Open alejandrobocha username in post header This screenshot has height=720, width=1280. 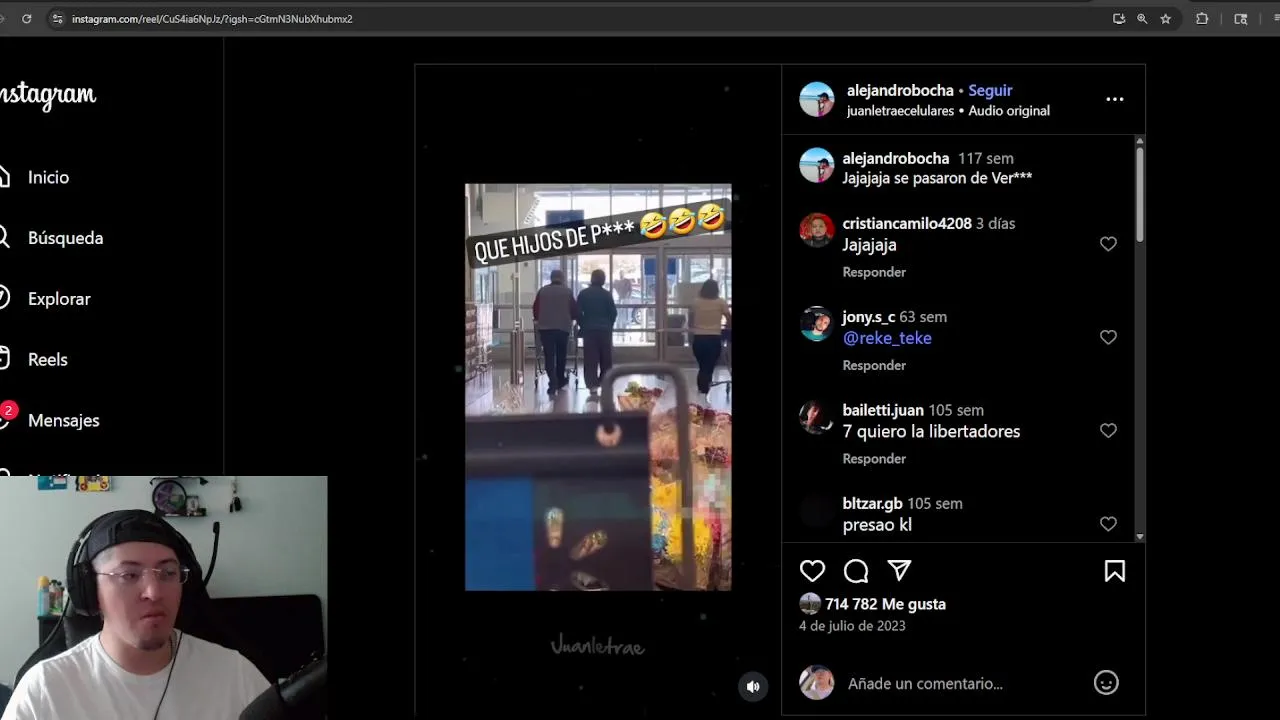900,90
